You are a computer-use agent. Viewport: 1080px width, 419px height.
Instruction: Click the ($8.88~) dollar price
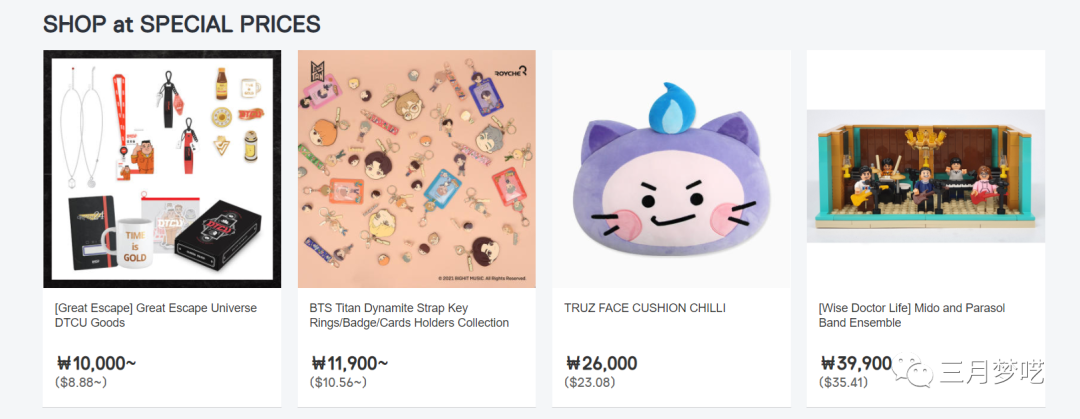(x=81, y=382)
